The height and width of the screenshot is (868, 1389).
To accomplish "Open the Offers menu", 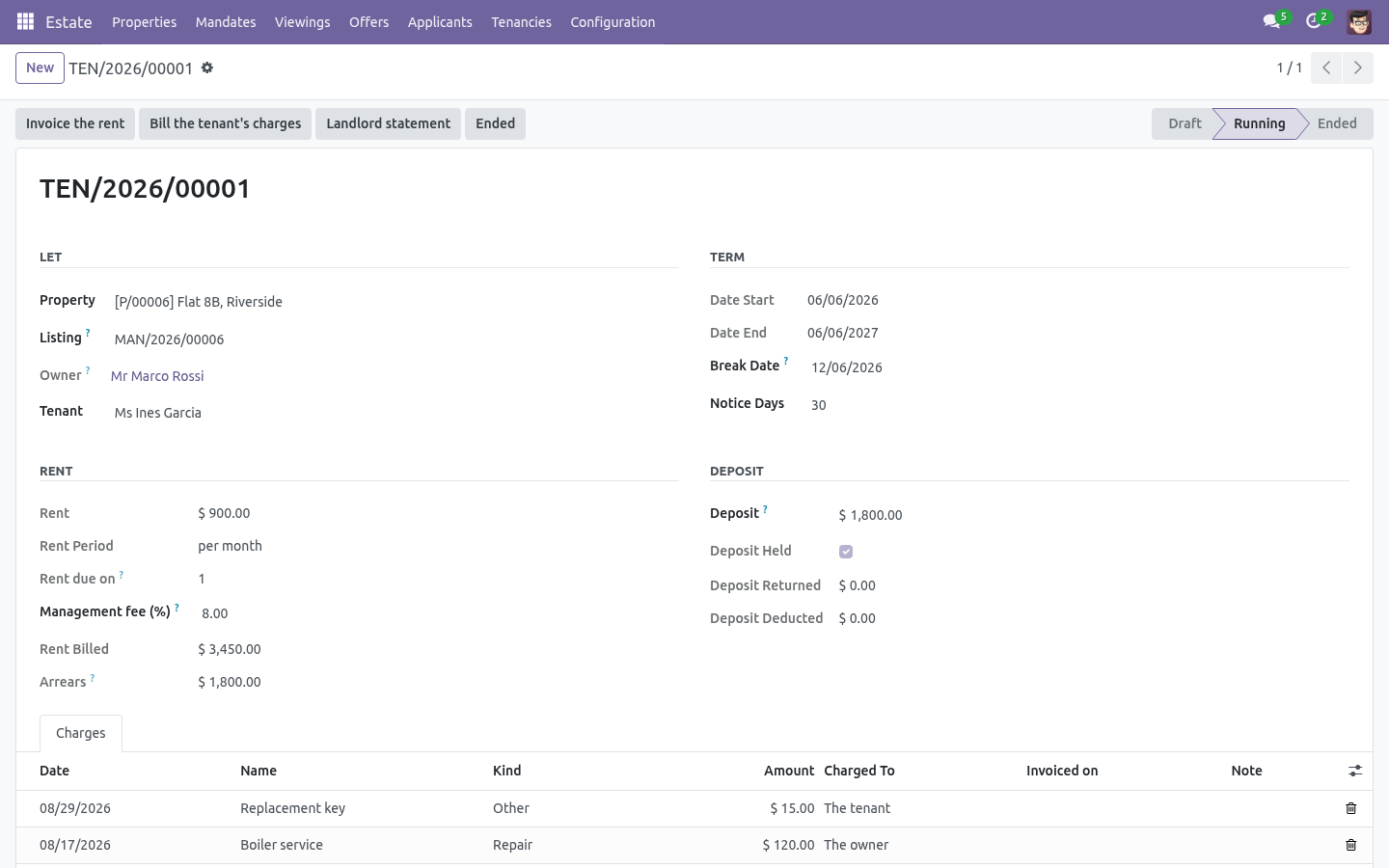I will point(368,22).
